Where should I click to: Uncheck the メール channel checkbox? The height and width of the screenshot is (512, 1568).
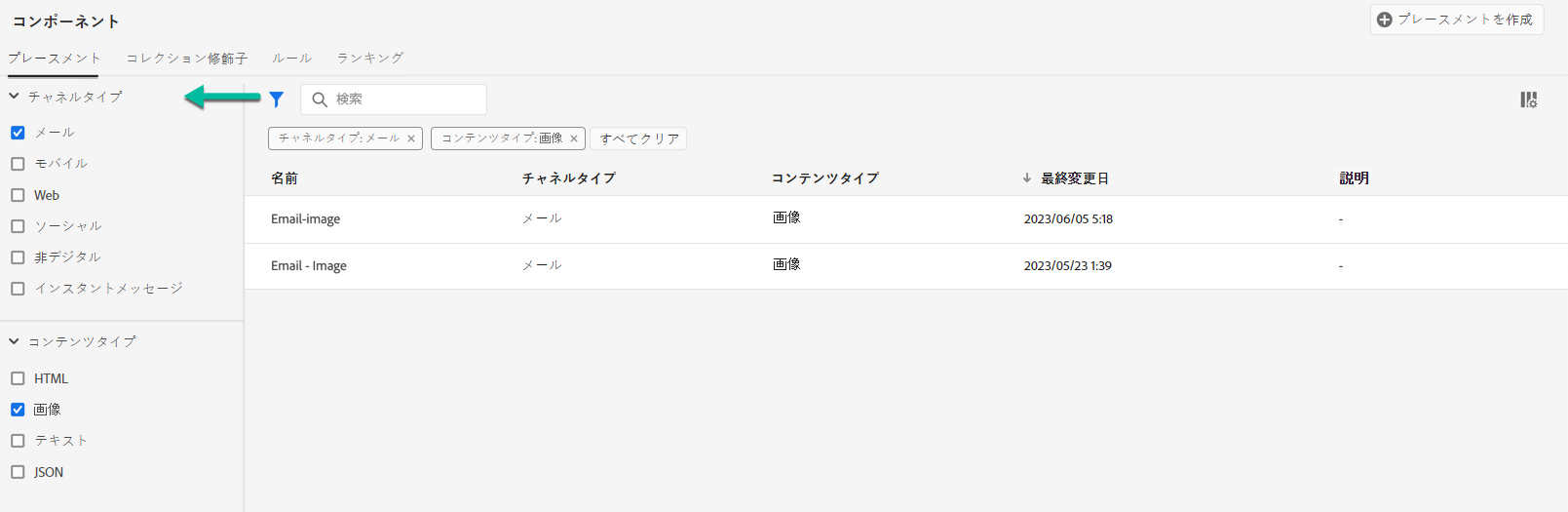[x=18, y=133]
